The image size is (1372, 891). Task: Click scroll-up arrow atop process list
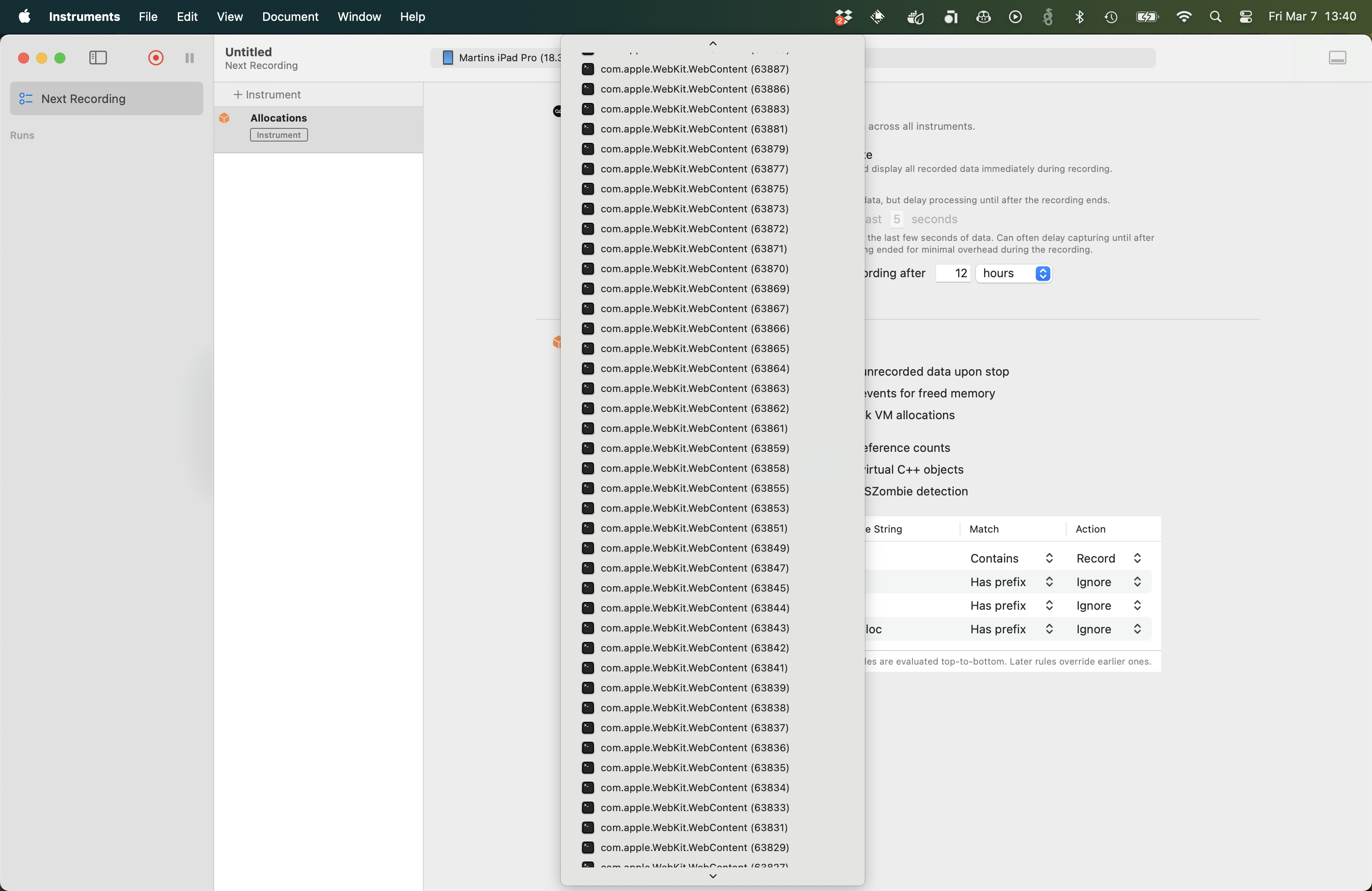pos(712,43)
